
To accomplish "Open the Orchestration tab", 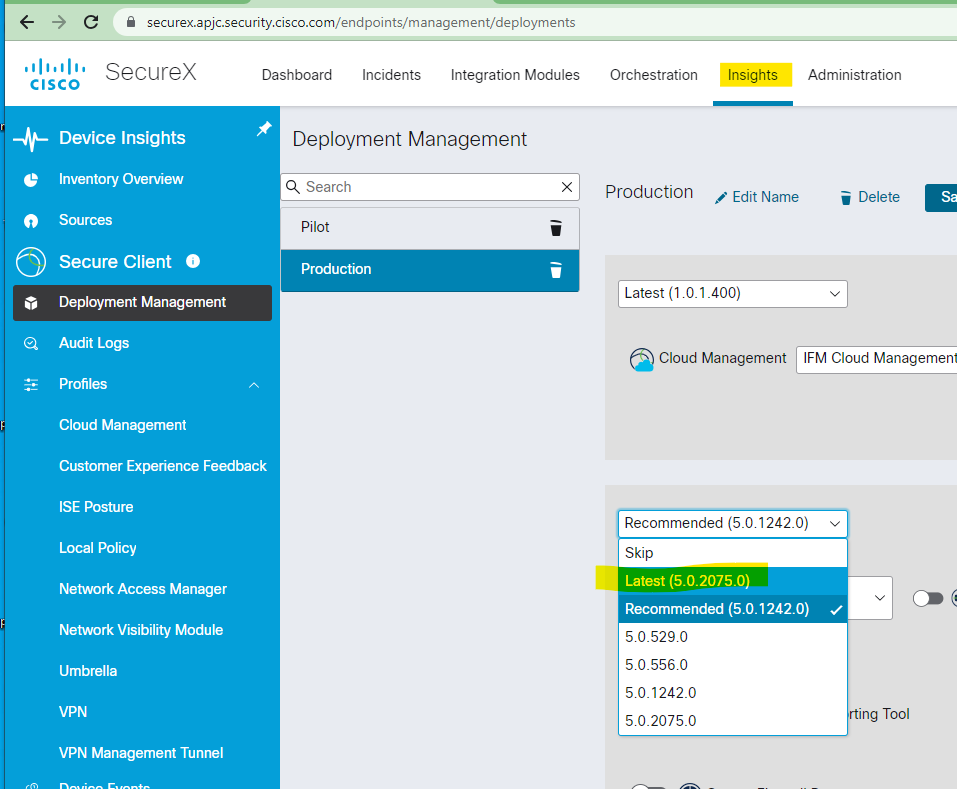I will (653, 75).
